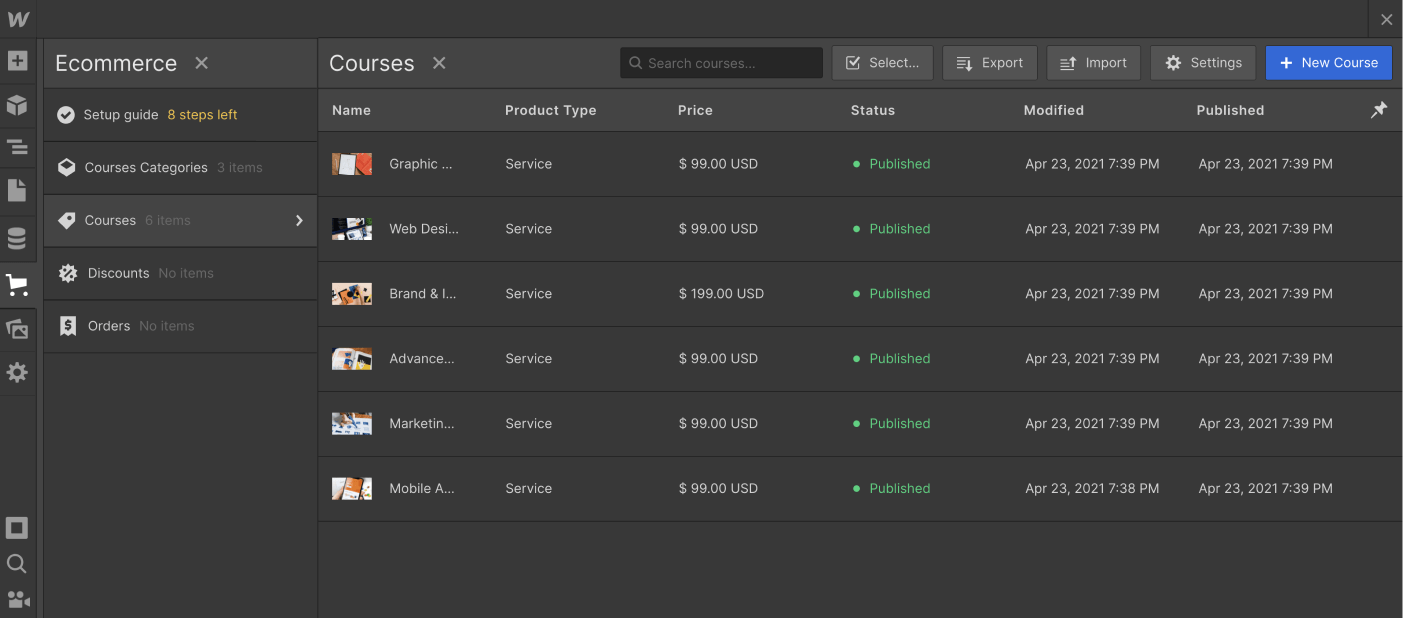Click the Advance... course name
The image size is (1403, 619).
[422, 359]
